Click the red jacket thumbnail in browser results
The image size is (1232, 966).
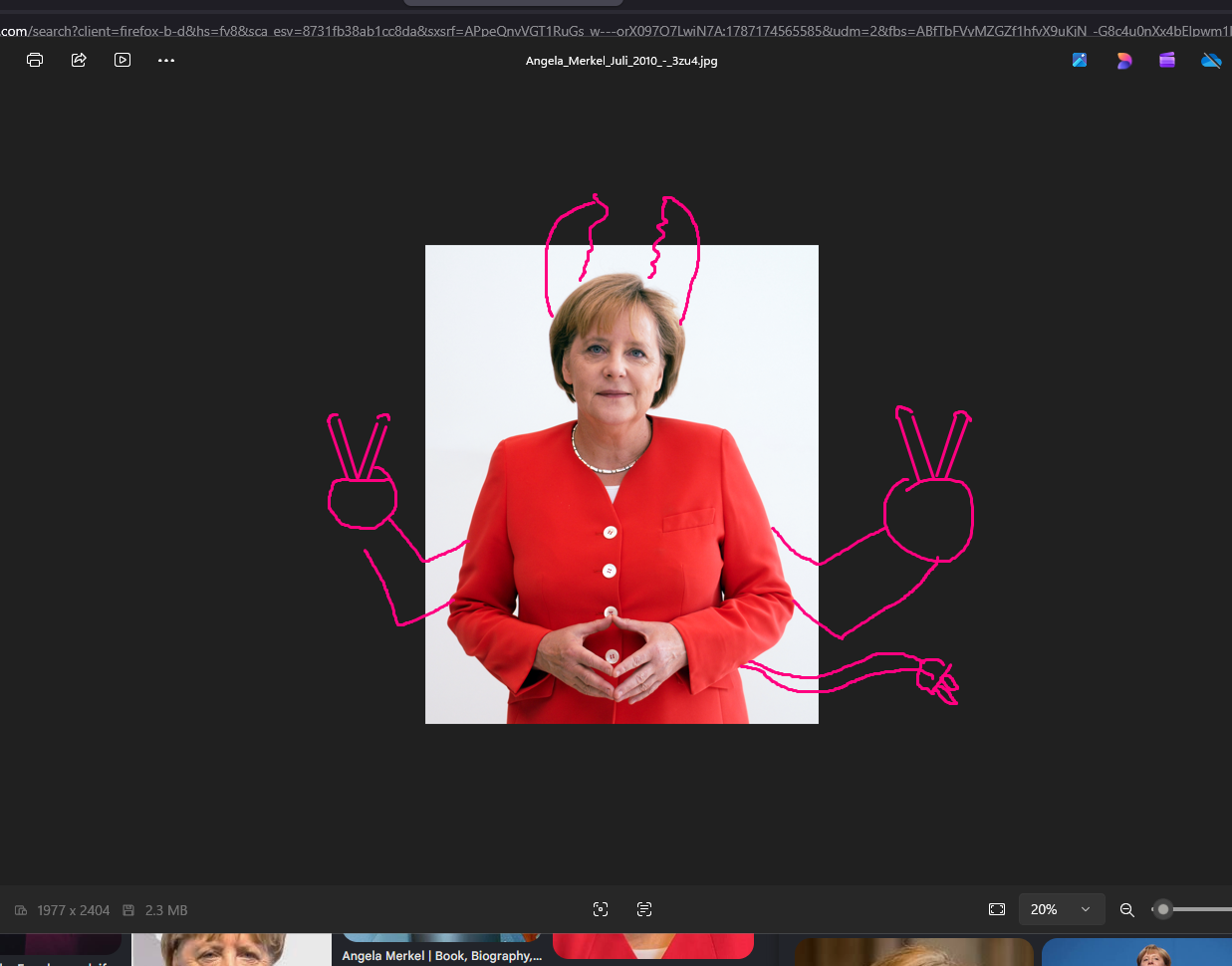653,946
